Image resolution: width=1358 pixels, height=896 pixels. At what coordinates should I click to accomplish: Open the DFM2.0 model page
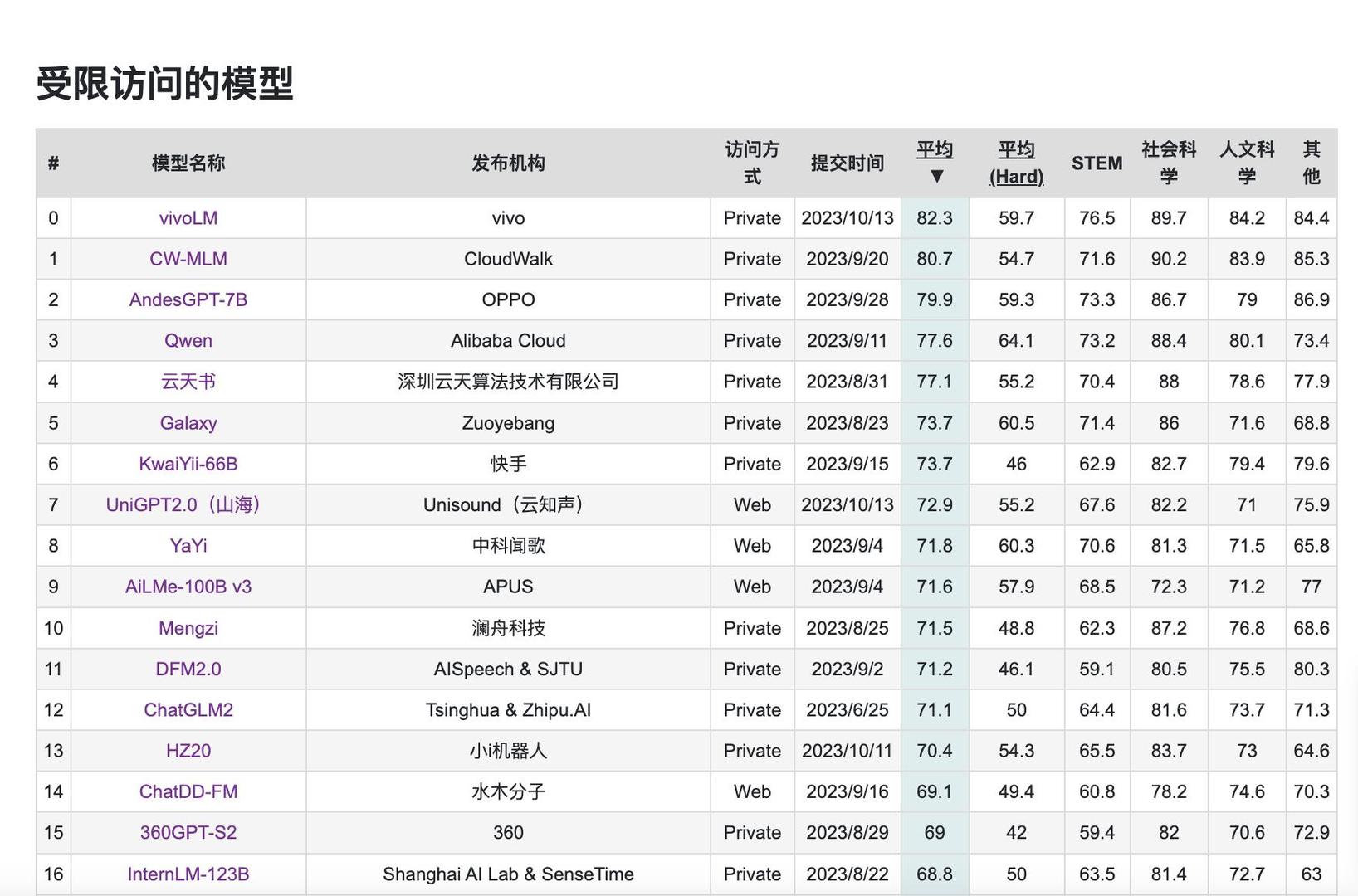pyautogui.click(x=188, y=669)
